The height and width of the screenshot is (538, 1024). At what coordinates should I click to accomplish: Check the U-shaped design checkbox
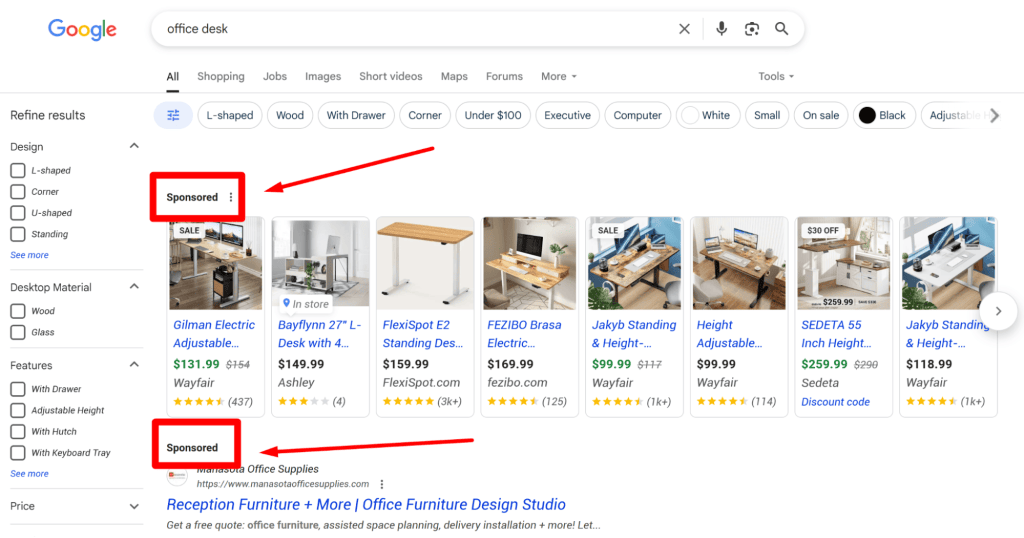pos(18,213)
